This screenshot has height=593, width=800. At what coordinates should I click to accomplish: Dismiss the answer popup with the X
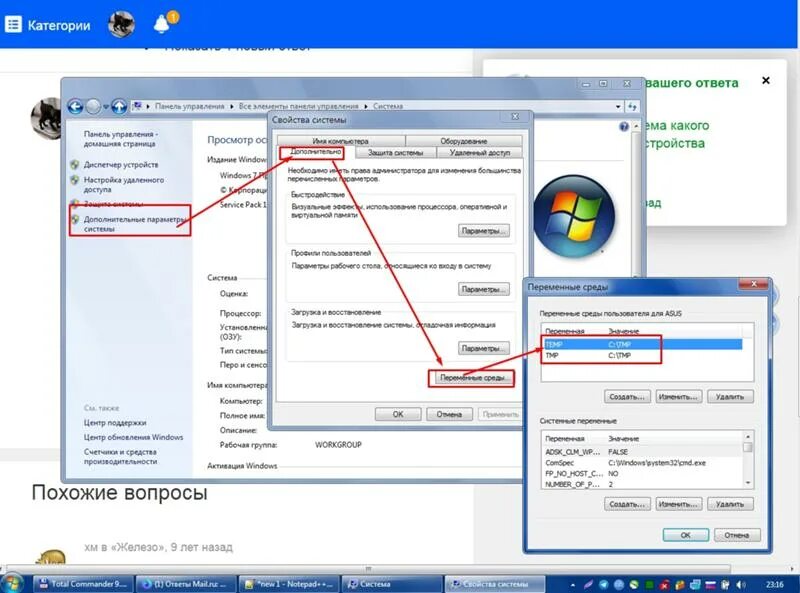tap(765, 80)
